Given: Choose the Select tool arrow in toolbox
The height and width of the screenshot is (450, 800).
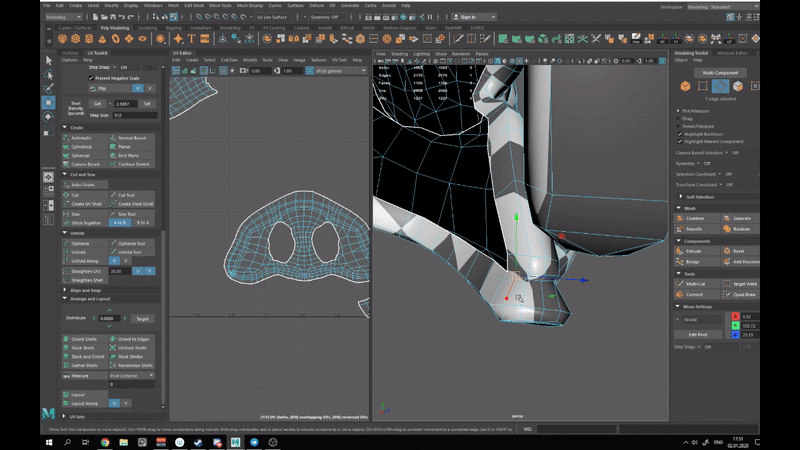Looking at the screenshot, I should 49,61.
